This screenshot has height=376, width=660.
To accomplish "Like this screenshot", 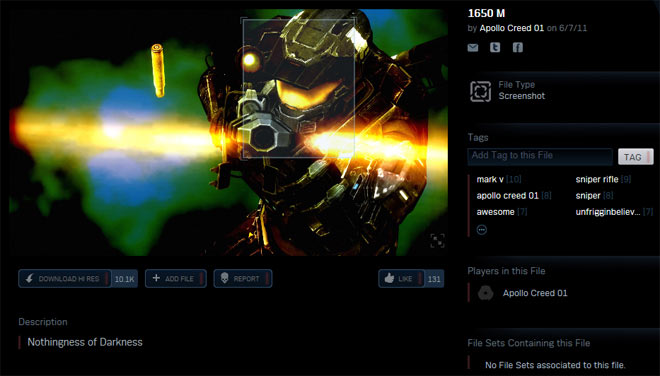I will (401, 279).
